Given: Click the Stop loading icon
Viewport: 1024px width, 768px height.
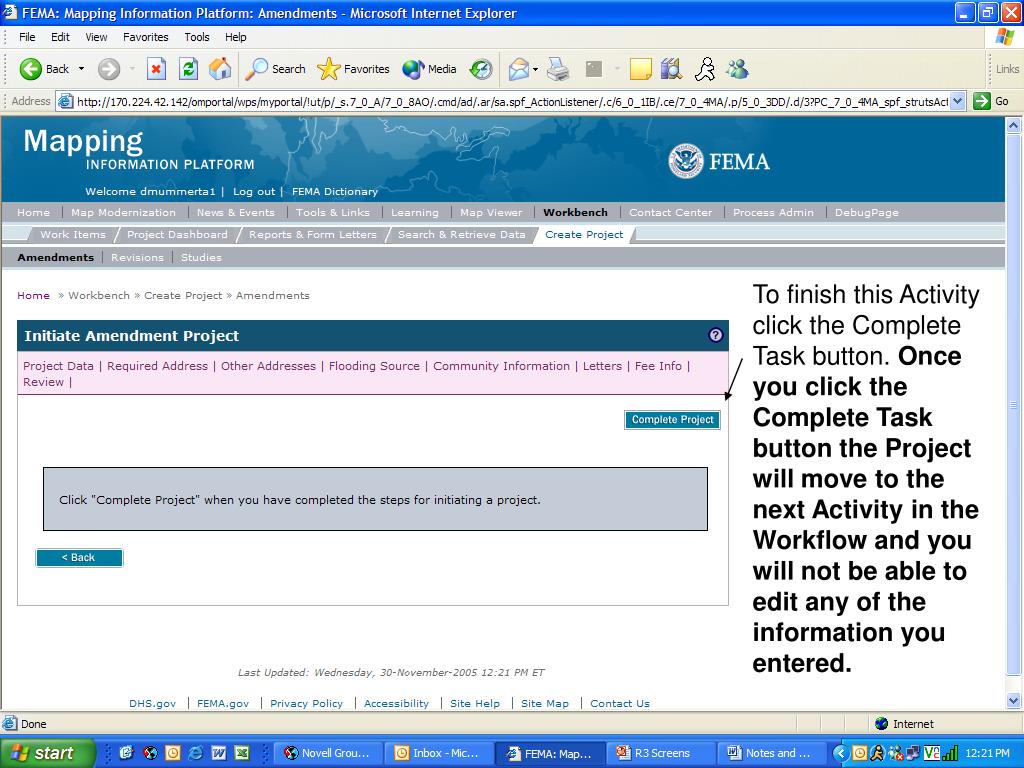Looking at the screenshot, I should pos(156,69).
